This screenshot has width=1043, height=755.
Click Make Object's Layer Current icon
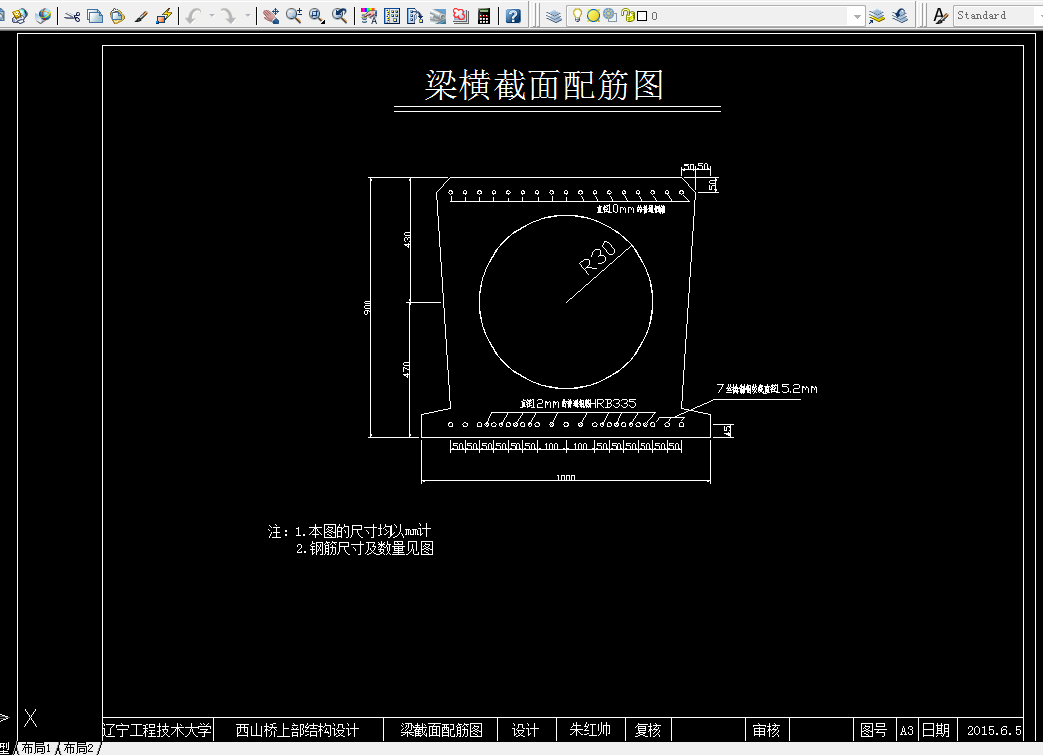pos(877,15)
